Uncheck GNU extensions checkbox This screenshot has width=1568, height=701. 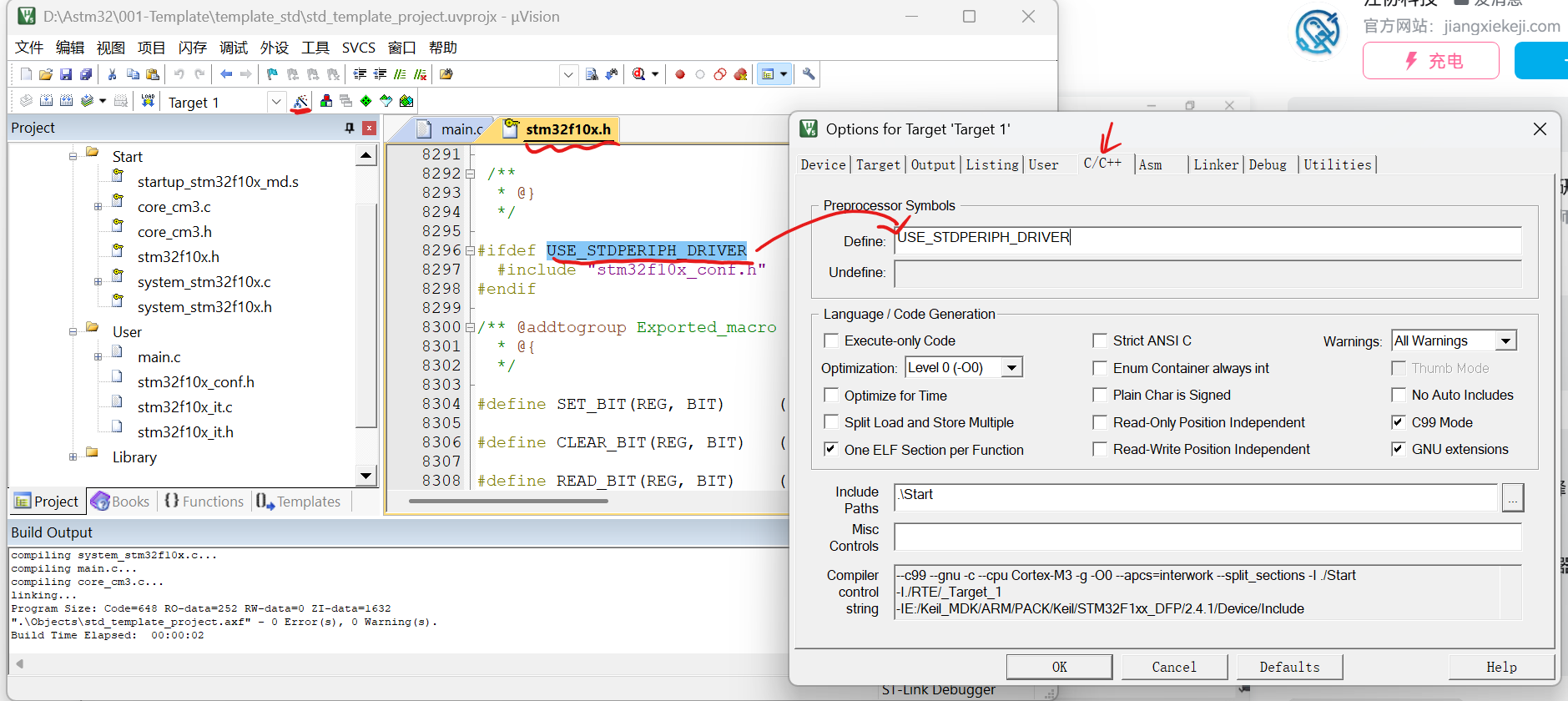(1399, 449)
